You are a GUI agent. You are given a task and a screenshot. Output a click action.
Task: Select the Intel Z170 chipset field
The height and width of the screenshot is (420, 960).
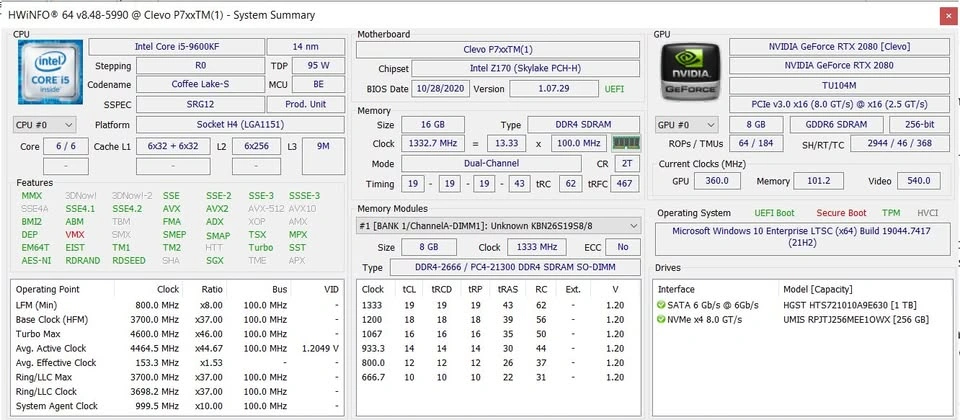[525, 69]
